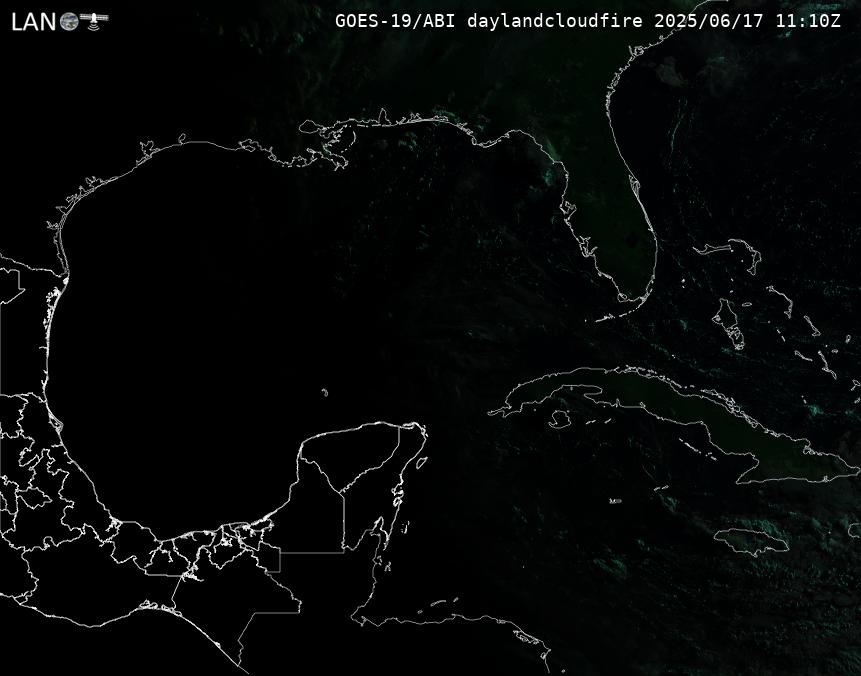Click the satellite icon in the logo

(94, 20)
